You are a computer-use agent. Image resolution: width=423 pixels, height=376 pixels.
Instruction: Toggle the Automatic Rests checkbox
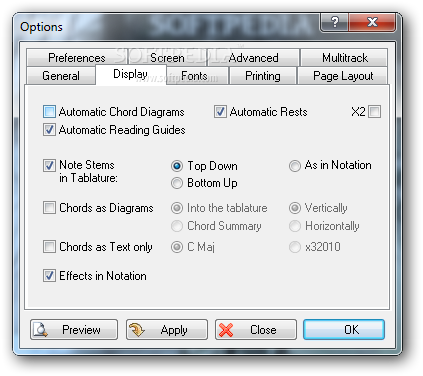coord(220,112)
